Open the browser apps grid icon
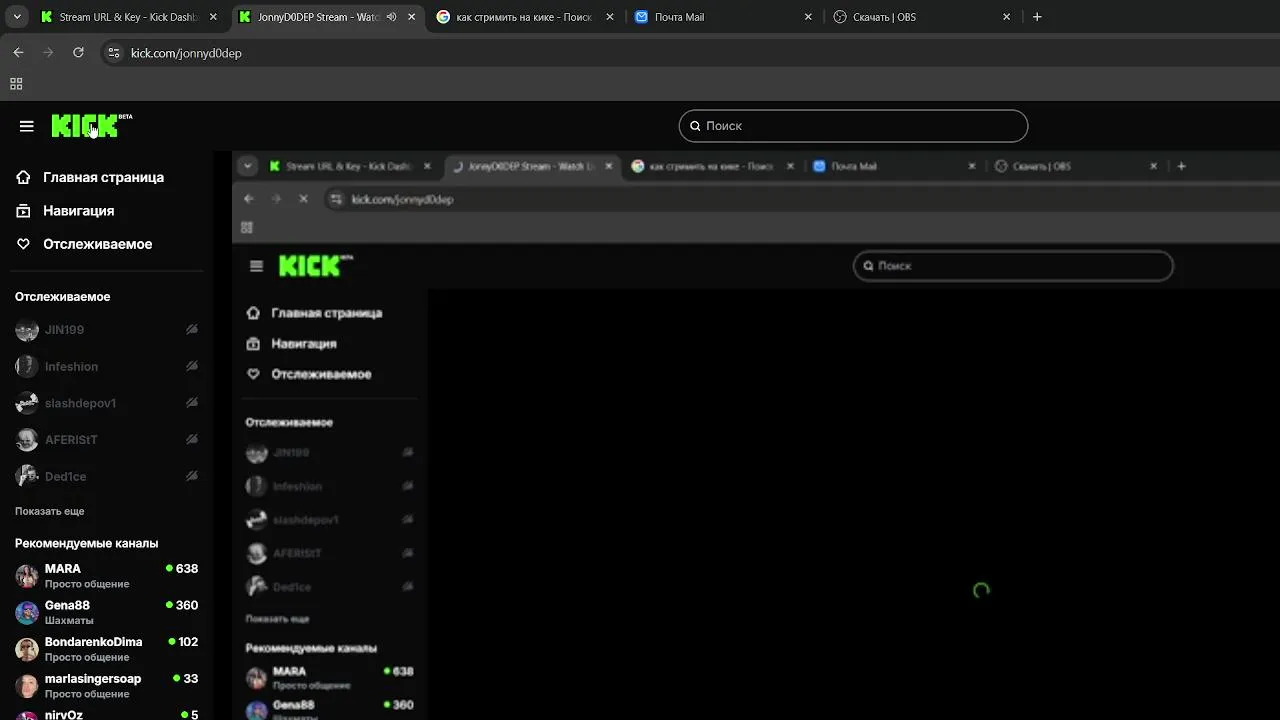Image resolution: width=1280 pixels, height=720 pixels. click(x=16, y=84)
